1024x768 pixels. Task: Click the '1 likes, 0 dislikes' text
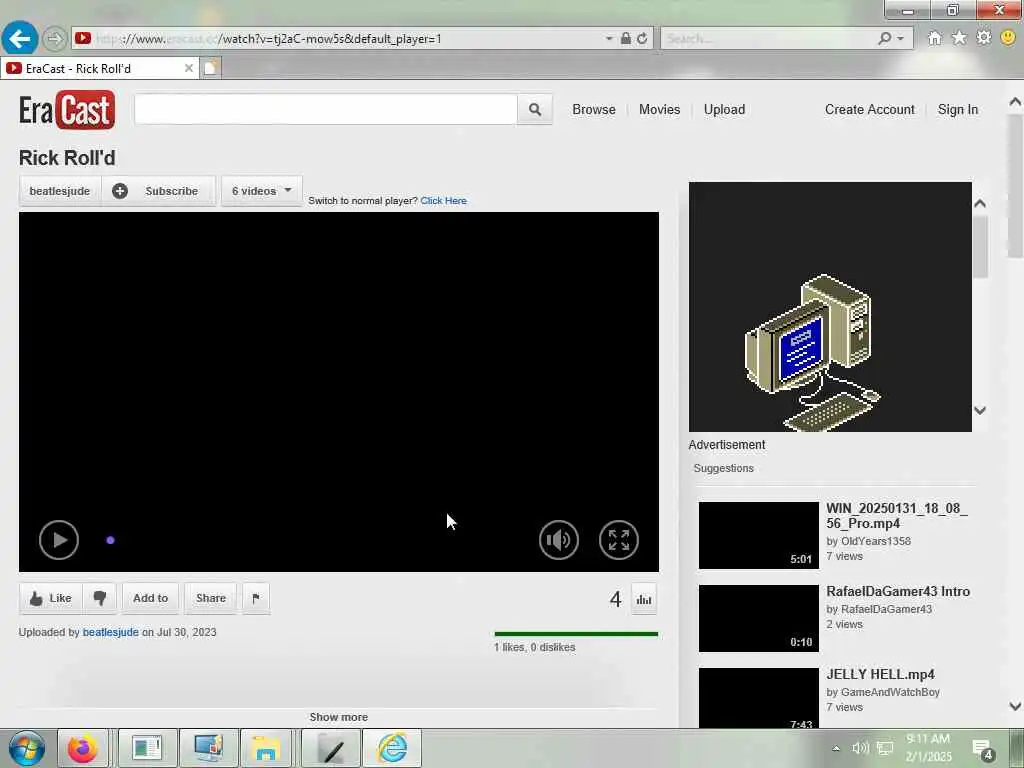[x=534, y=647]
